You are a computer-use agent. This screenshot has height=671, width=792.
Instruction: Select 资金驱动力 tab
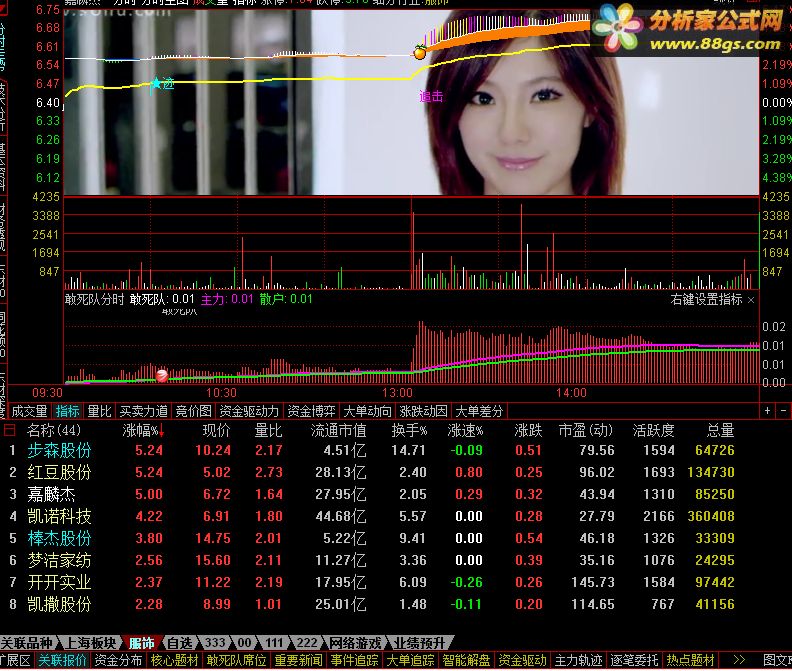point(249,411)
